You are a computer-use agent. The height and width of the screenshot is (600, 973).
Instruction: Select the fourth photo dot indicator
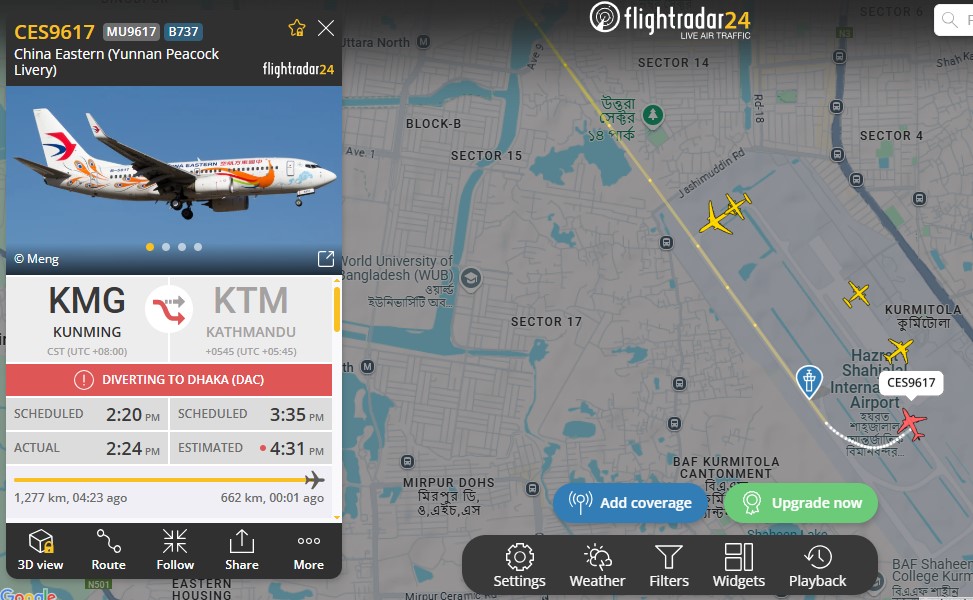click(198, 247)
